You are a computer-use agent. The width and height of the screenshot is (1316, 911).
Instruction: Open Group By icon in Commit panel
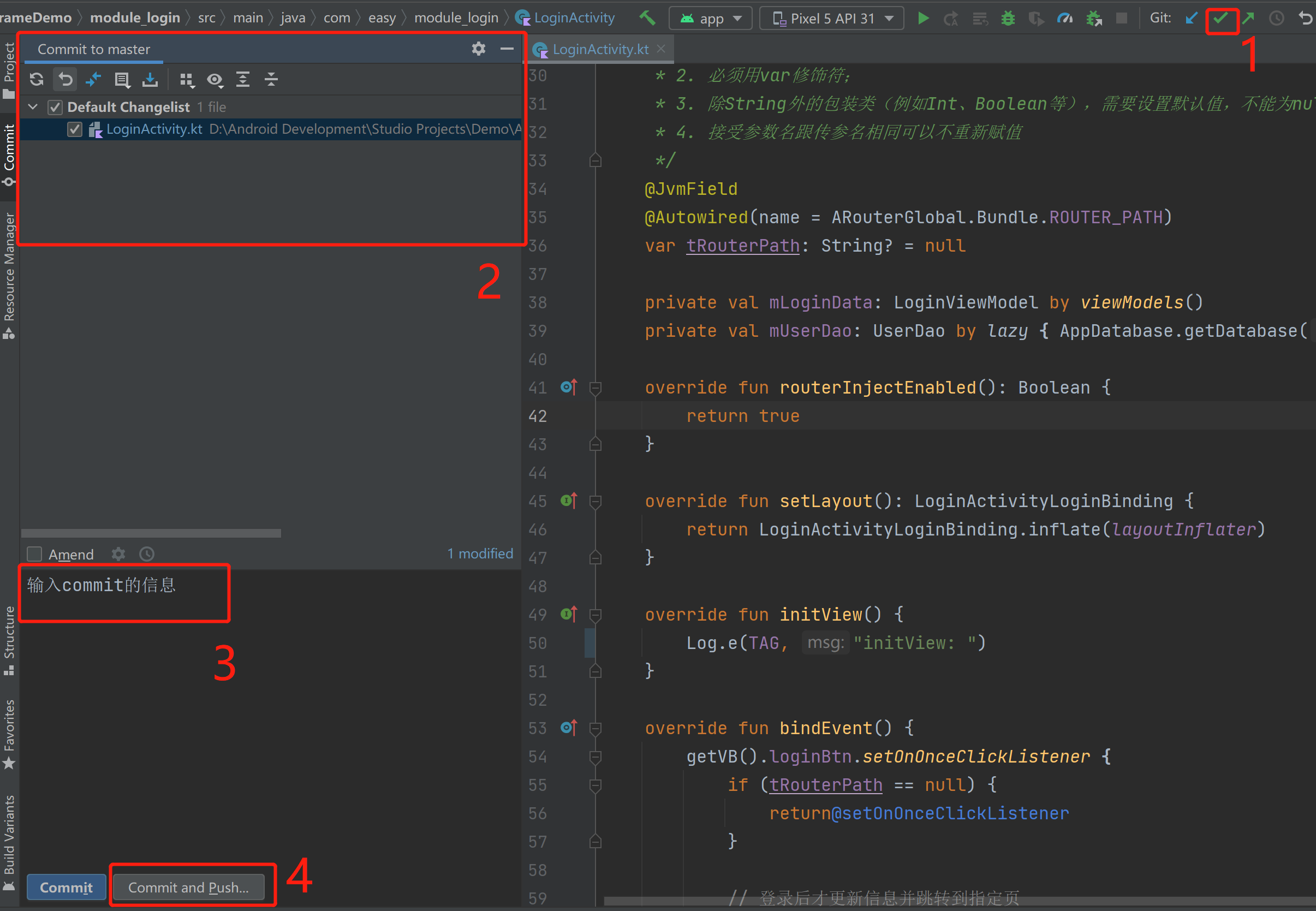(187, 80)
